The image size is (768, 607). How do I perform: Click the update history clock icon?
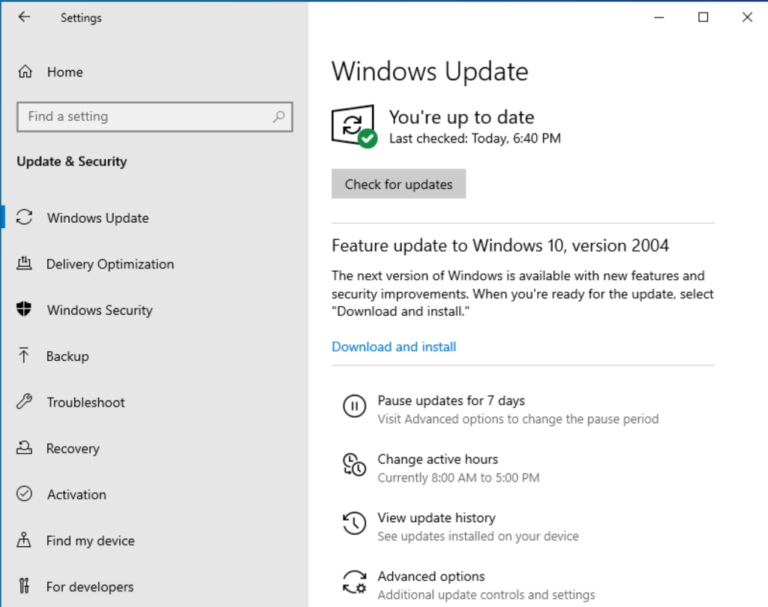(354, 523)
